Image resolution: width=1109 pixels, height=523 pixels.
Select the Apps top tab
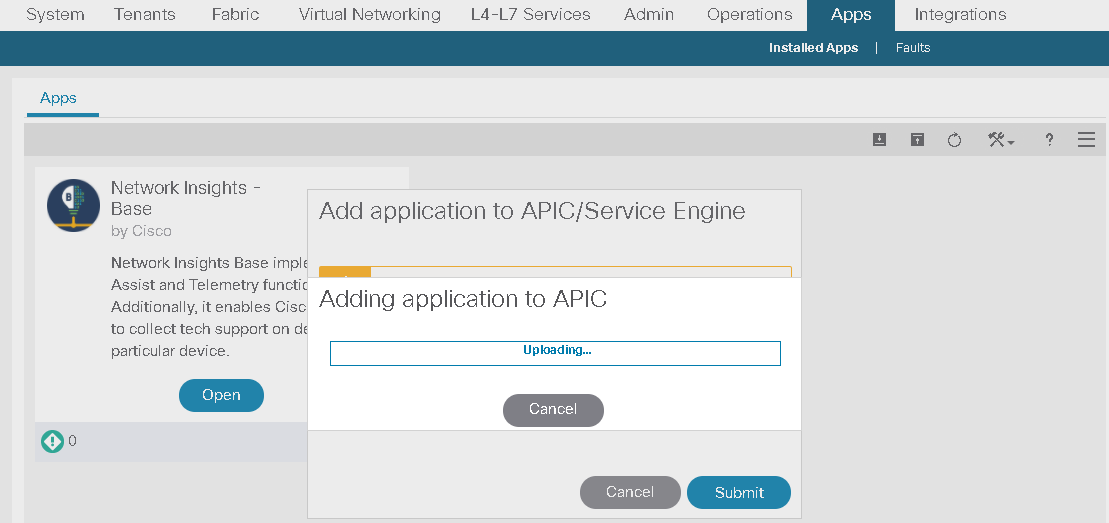point(851,15)
